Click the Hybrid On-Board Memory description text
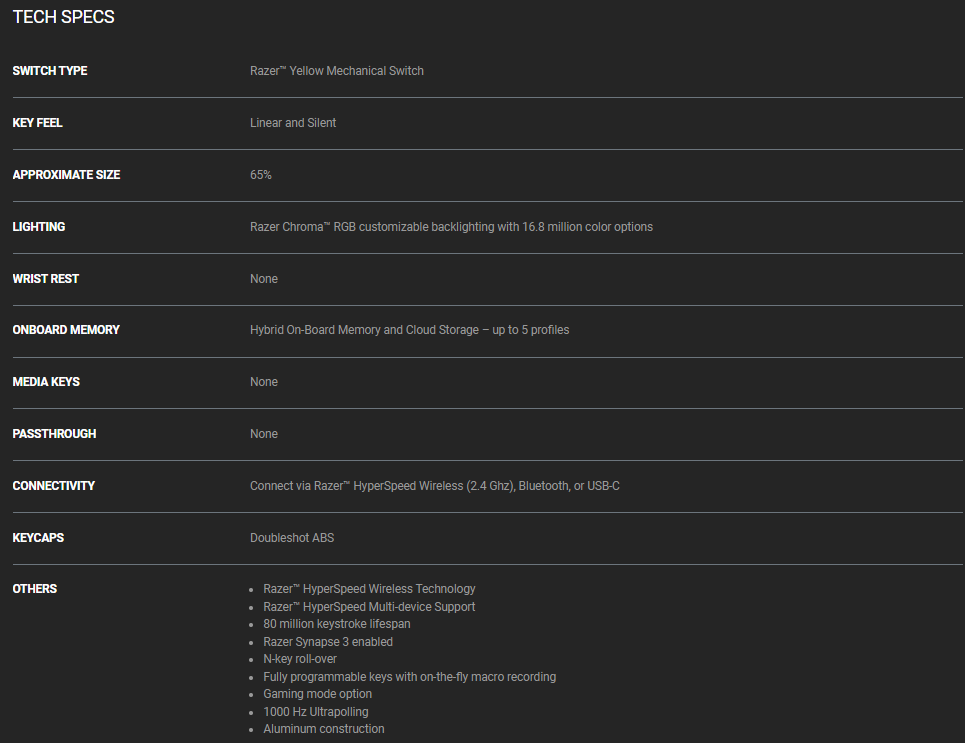This screenshot has height=743, width=965. (x=409, y=330)
